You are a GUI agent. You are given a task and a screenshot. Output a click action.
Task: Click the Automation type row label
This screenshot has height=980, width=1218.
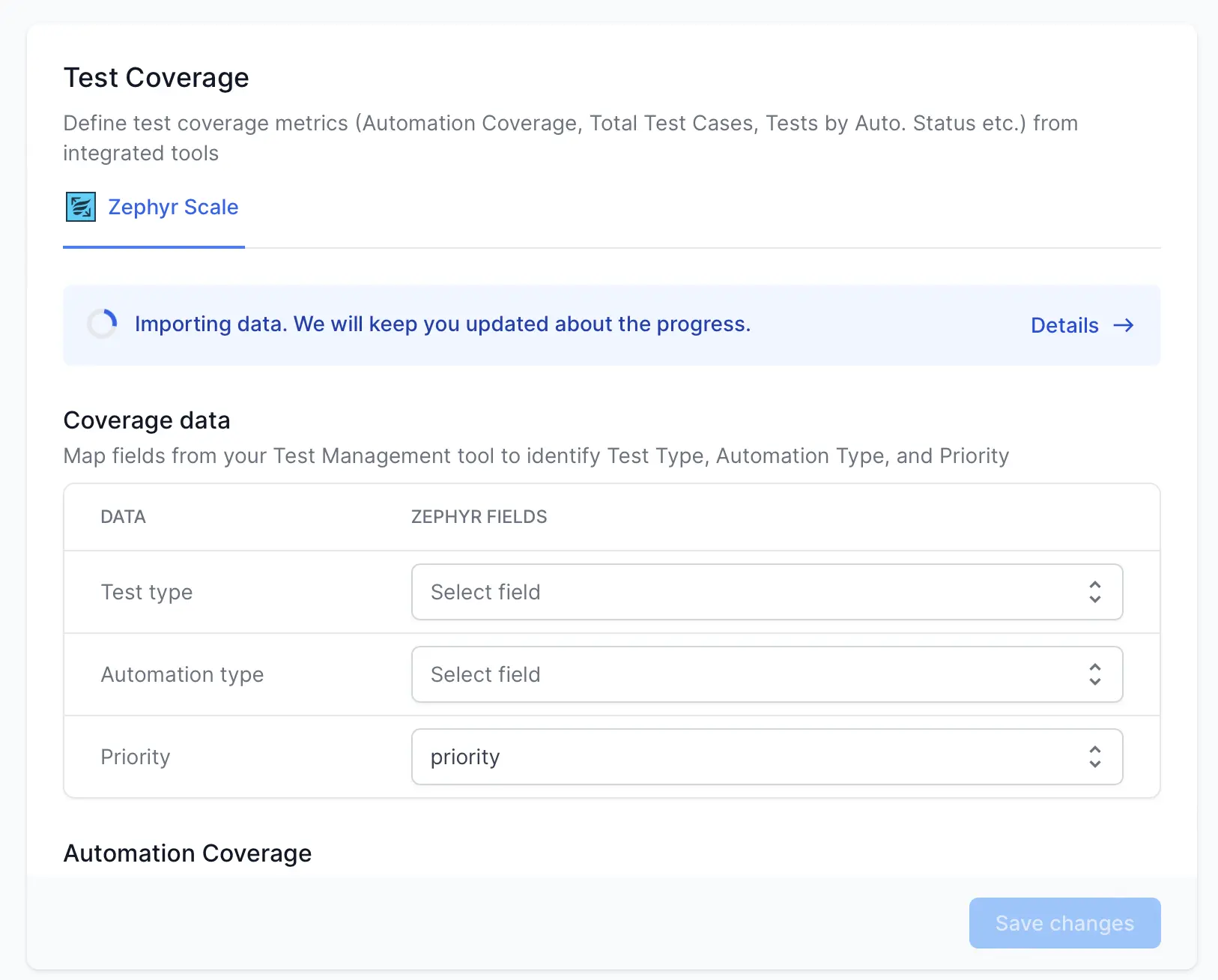pos(182,674)
